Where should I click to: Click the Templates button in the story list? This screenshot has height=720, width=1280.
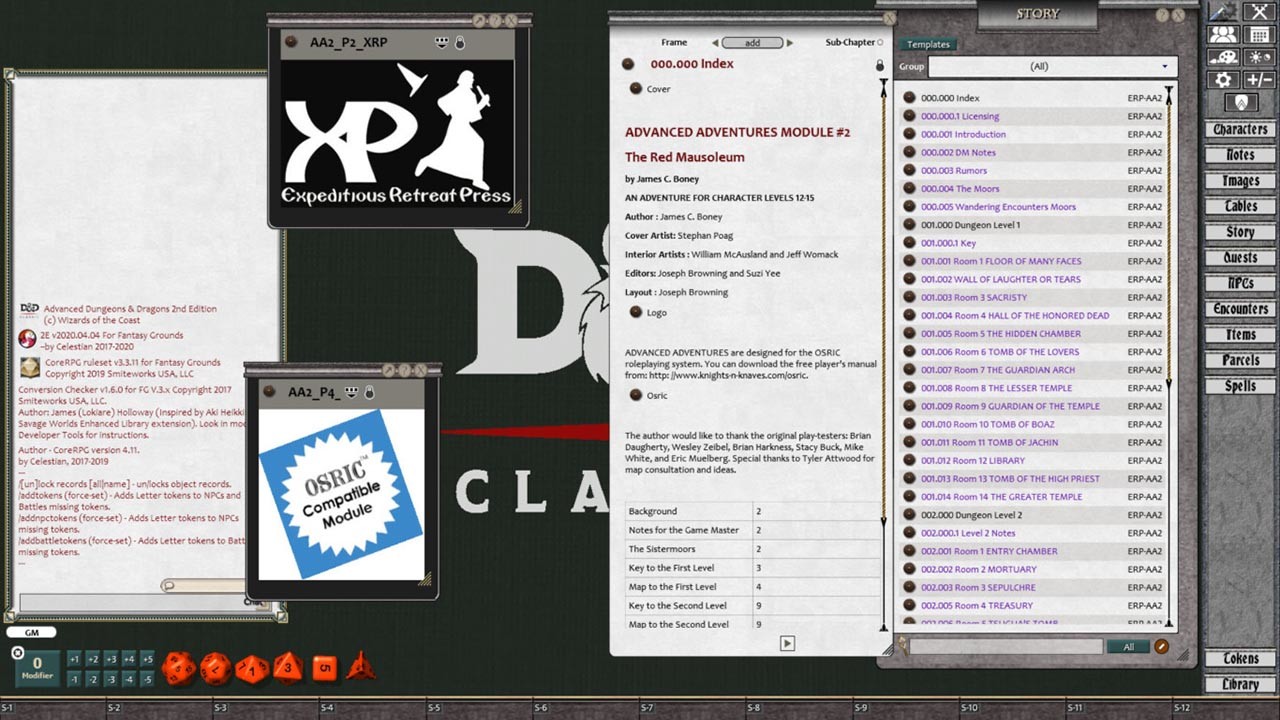(928, 44)
